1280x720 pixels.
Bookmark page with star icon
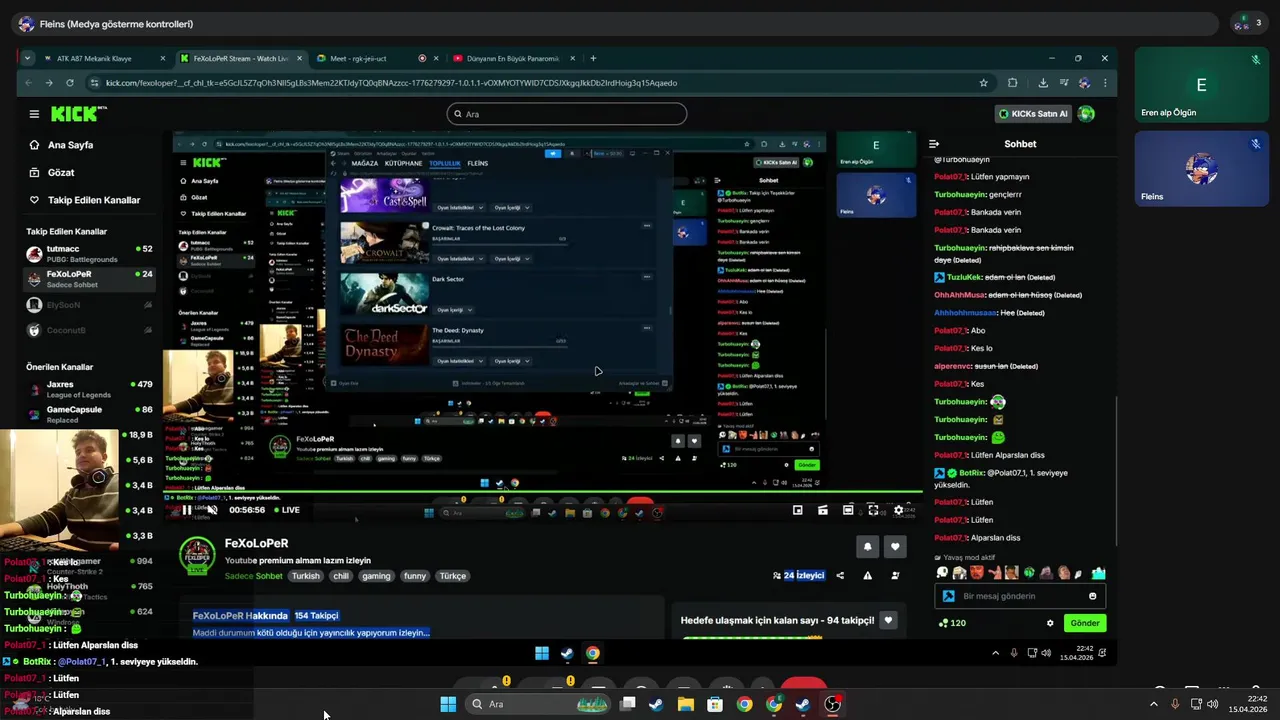tap(984, 83)
